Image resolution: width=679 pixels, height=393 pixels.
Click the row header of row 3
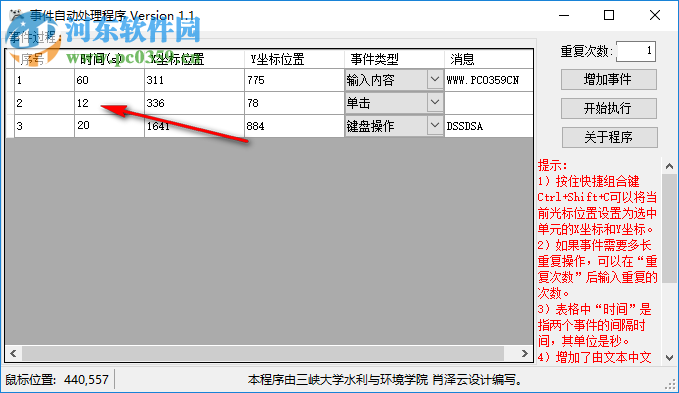click(10, 126)
